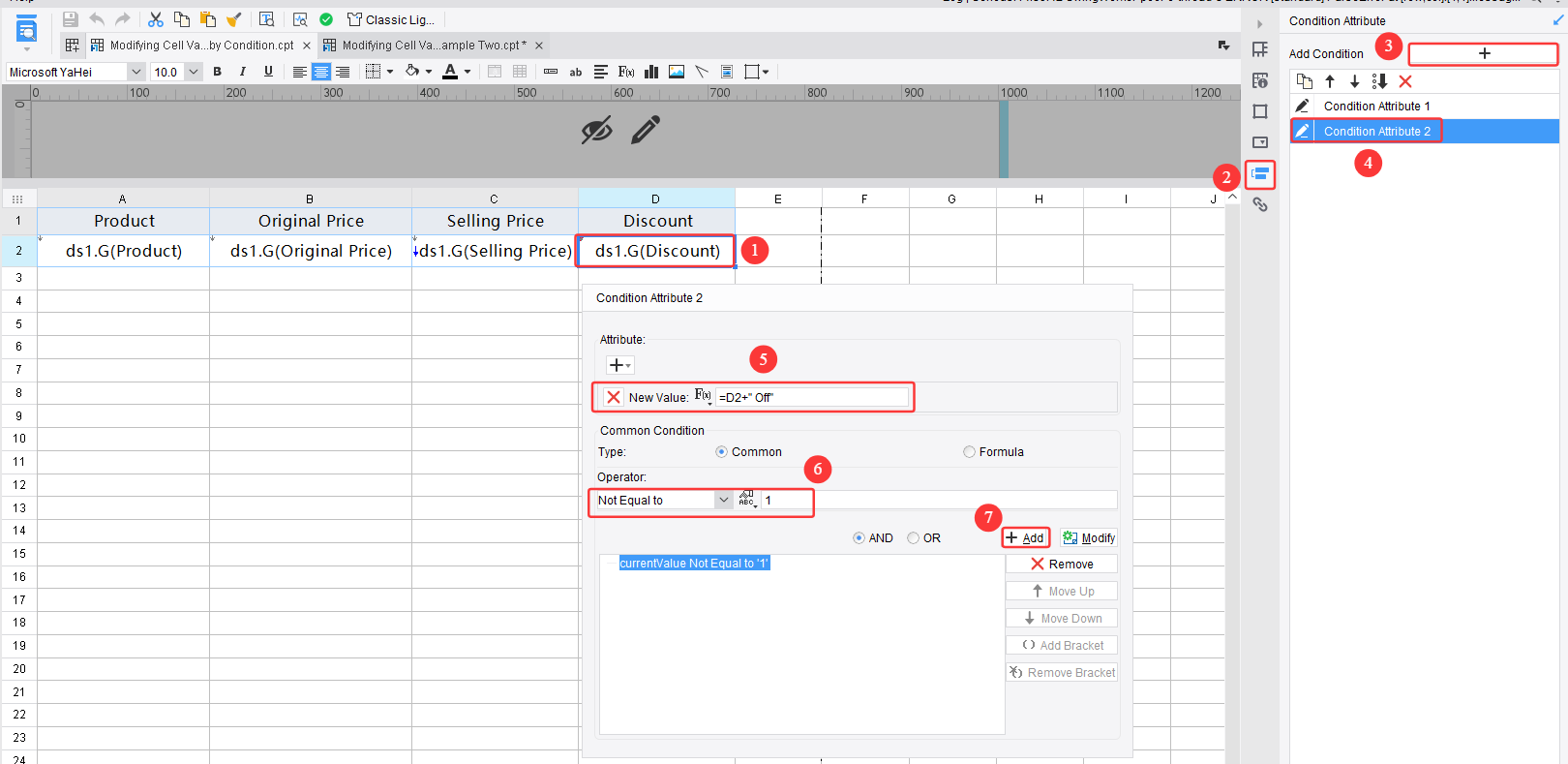Click the Format Painter brush icon
This screenshot has width=1568, height=764.
pos(233,19)
